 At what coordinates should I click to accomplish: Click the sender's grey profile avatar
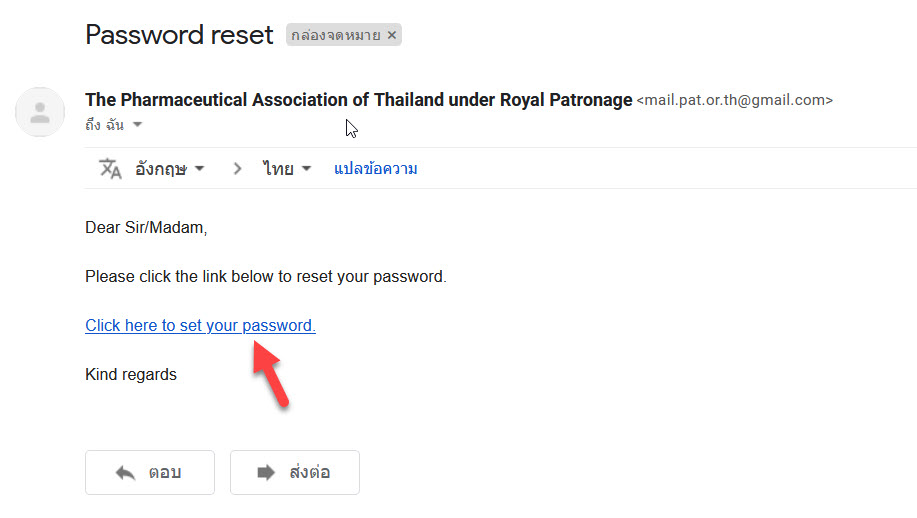[40, 112]
